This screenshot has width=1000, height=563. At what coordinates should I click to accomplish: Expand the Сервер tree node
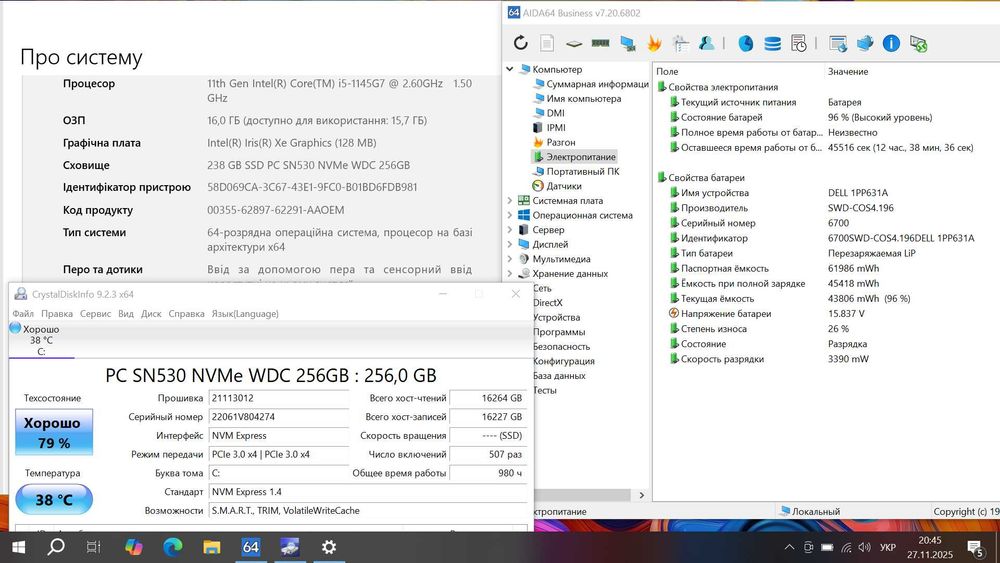(x=510, y=230)
